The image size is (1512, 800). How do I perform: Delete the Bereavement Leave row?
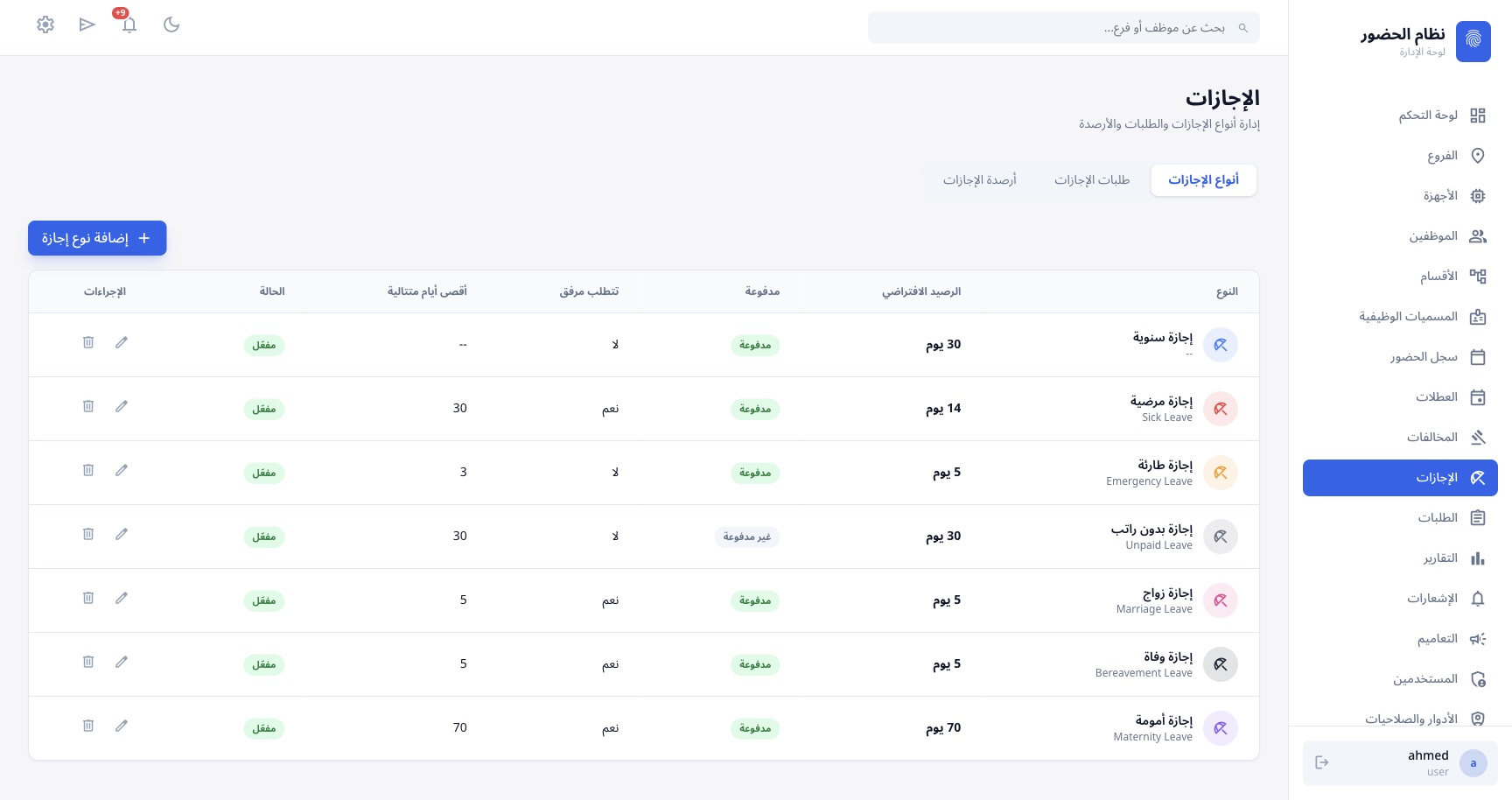point(88,662)
